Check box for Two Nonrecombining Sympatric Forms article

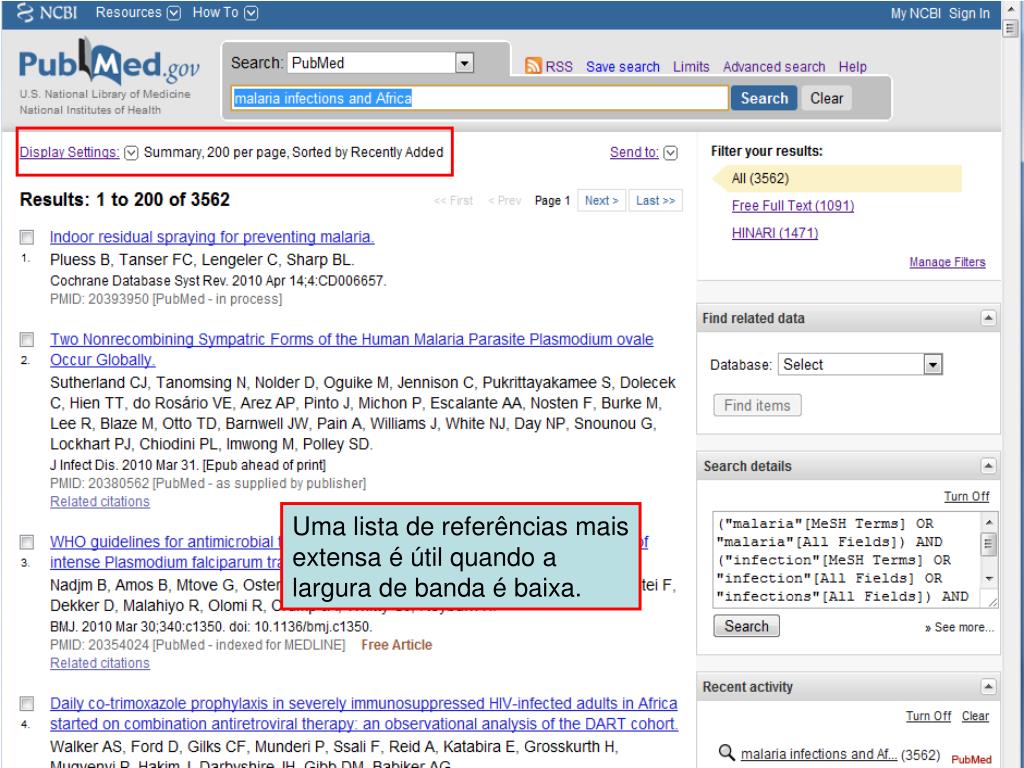click(27, 340)
